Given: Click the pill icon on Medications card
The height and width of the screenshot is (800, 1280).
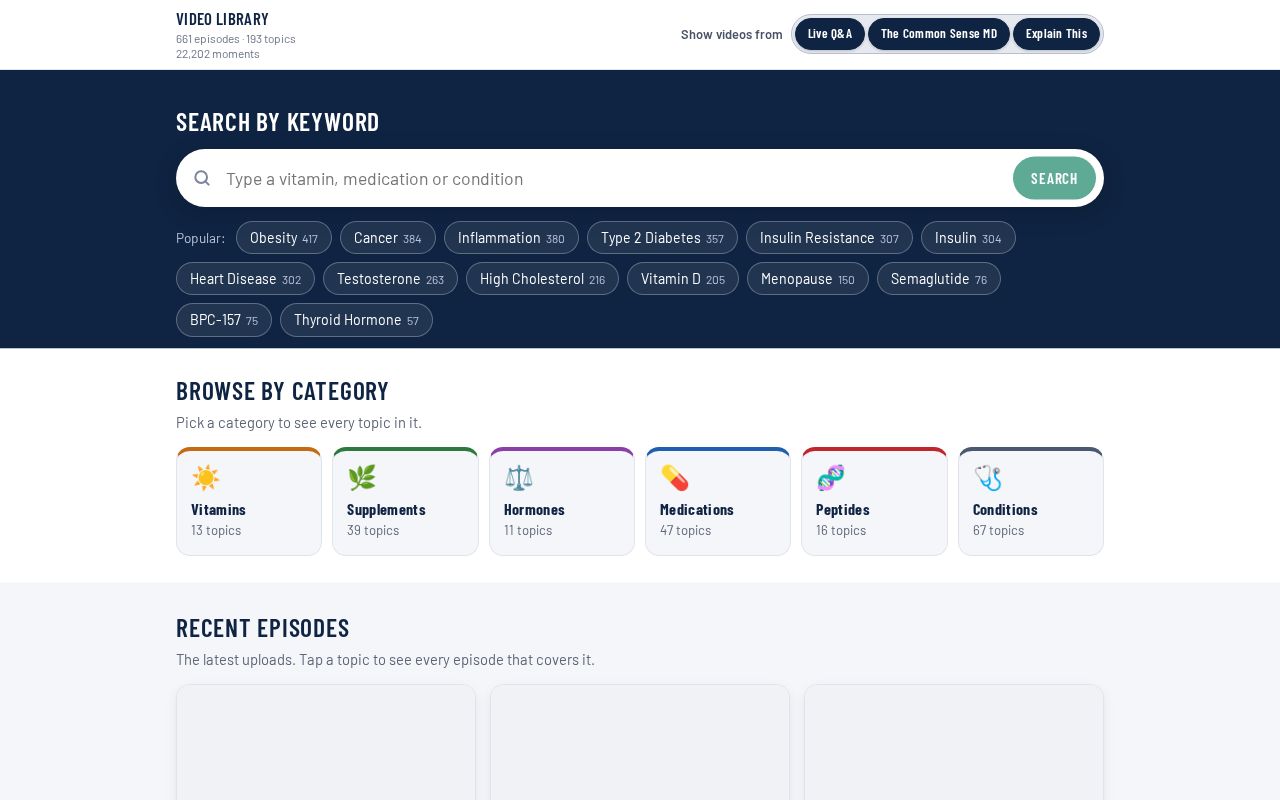Looking at the screenshot, I should [x=675, y=478].
